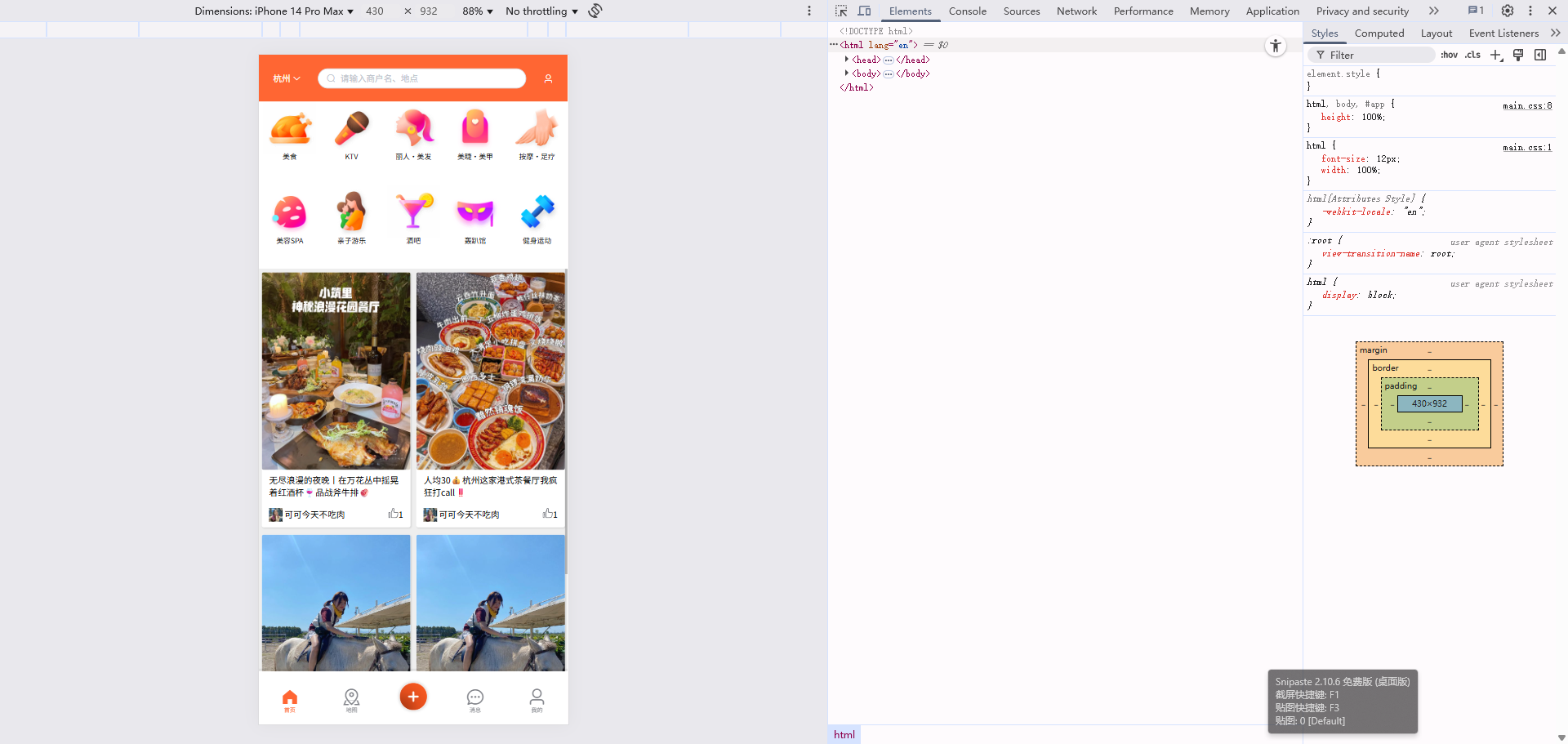
Task: Open the DevTools issues counter icon
Action: click(1476, 11)
